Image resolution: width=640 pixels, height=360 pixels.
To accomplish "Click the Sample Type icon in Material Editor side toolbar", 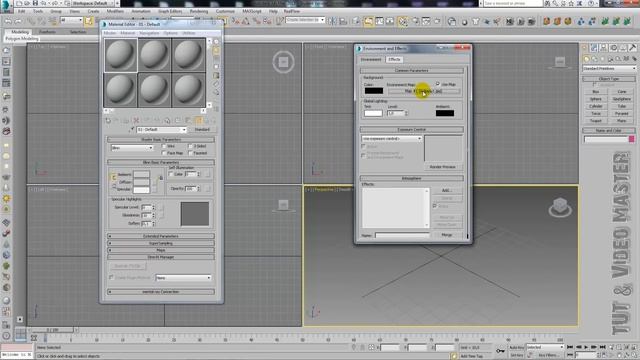I will (216, 42).
